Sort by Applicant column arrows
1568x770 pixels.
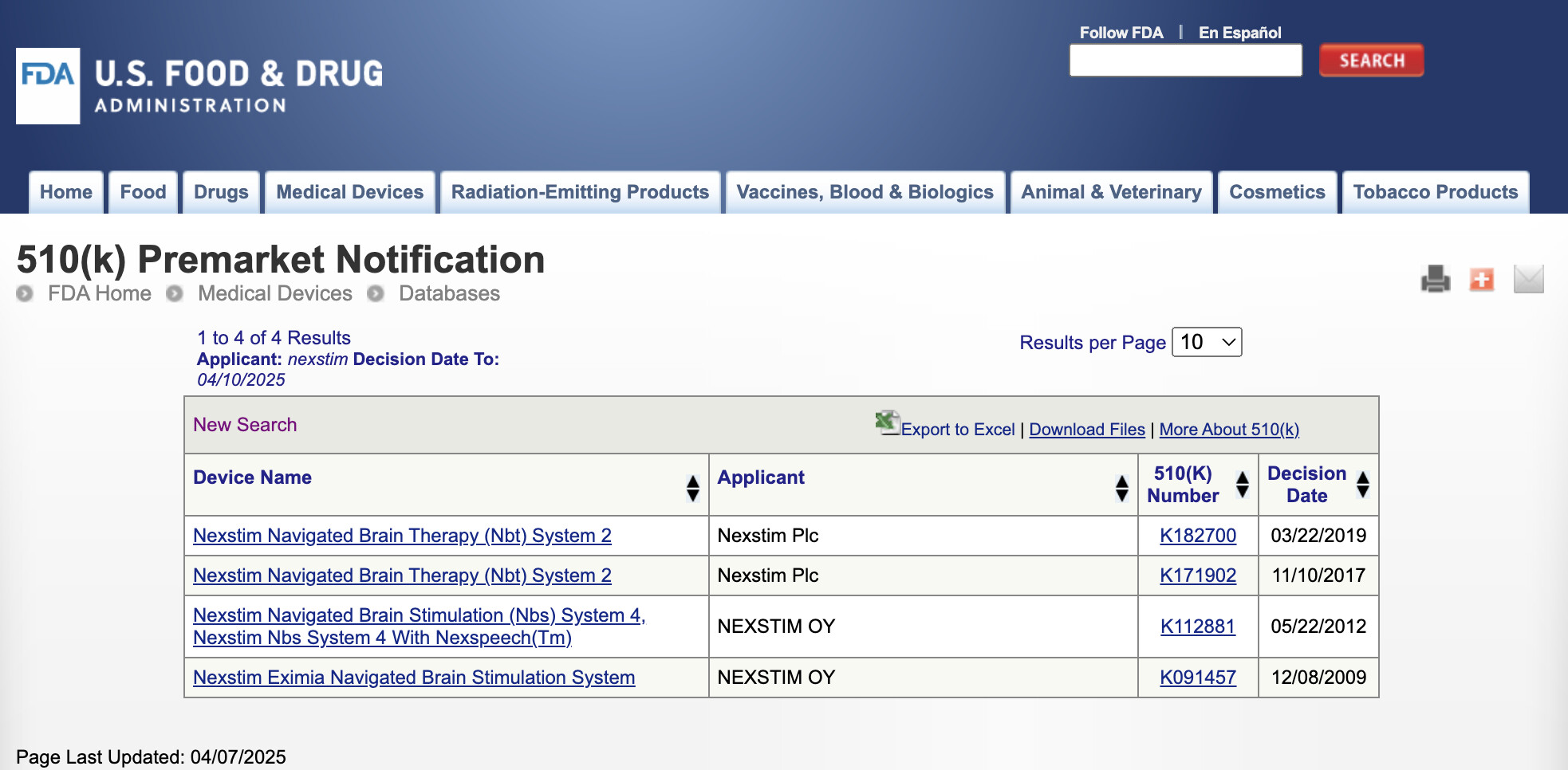(x=1121, y=487)
